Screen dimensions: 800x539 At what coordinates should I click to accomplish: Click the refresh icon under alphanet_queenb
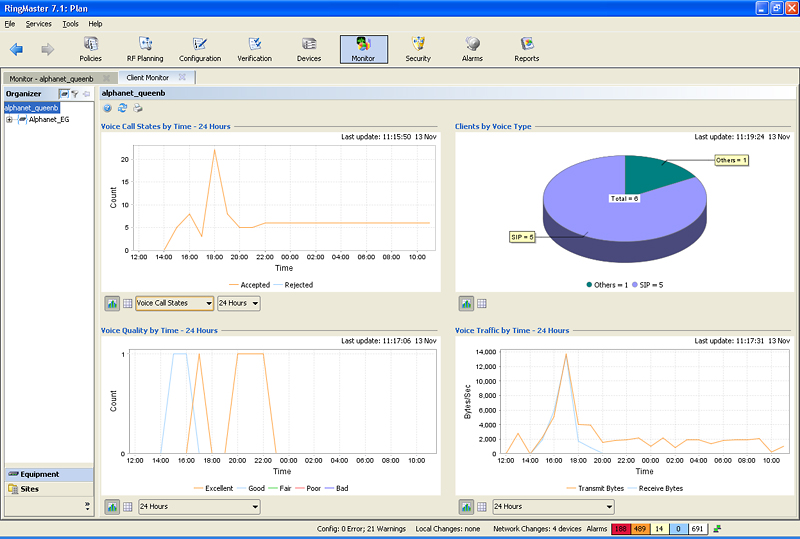click(122, 108)
